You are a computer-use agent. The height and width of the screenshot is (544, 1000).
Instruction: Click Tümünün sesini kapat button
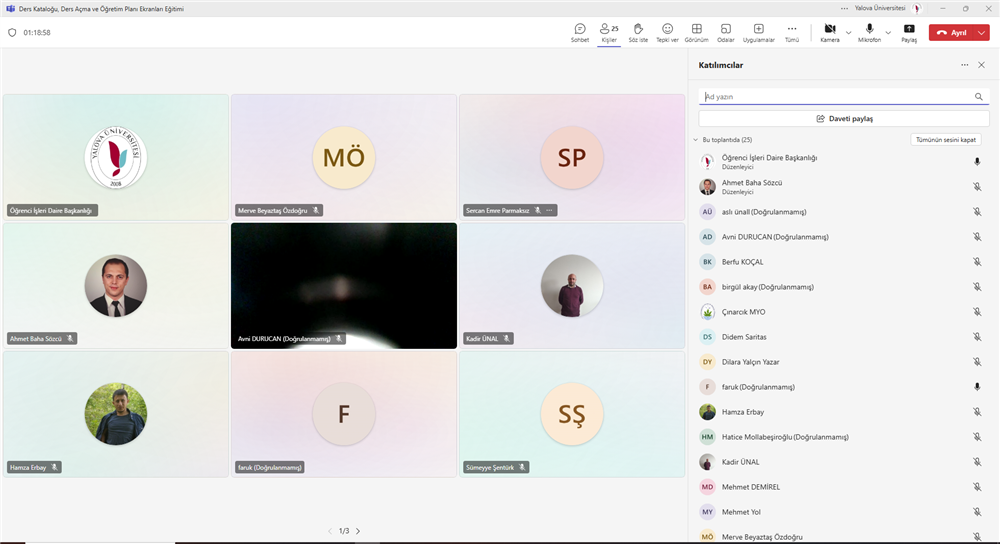946,140
